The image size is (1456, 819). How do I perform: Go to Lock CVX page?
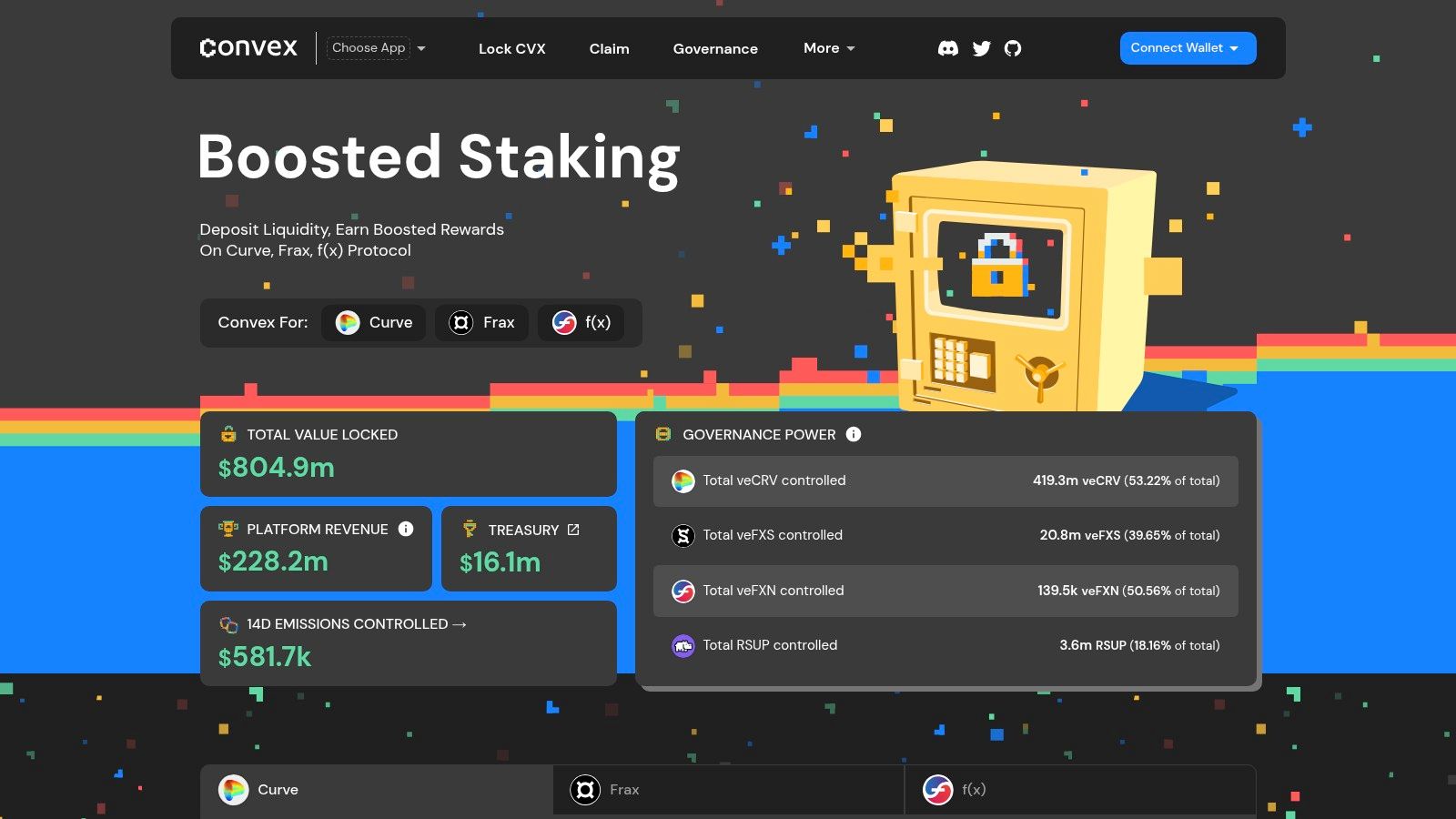[512, 49]
